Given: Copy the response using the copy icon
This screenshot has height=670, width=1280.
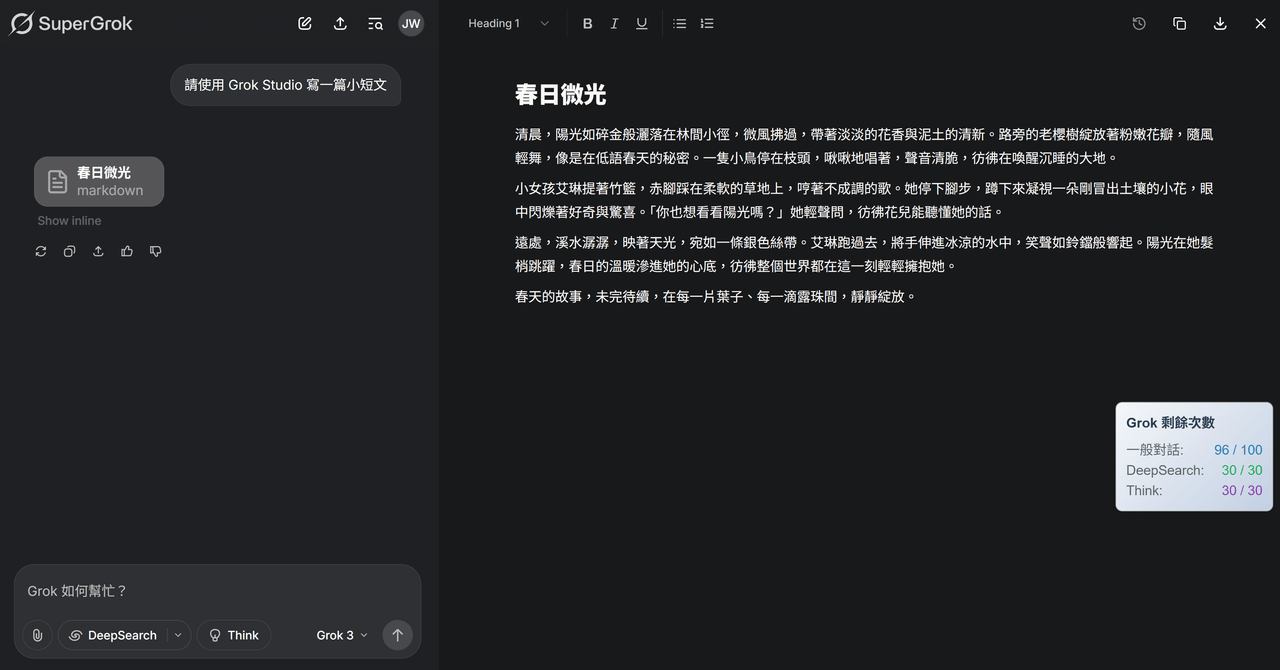Looking at the screenshot, I should 69,251.
